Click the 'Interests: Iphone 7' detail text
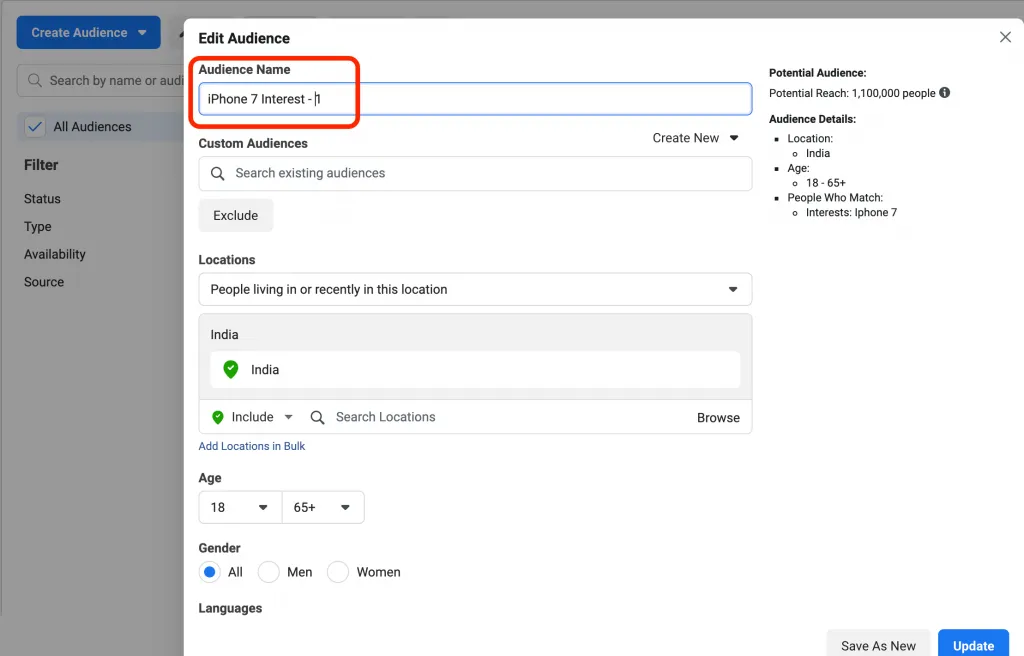1024x656 pixels. coord(852,212)
